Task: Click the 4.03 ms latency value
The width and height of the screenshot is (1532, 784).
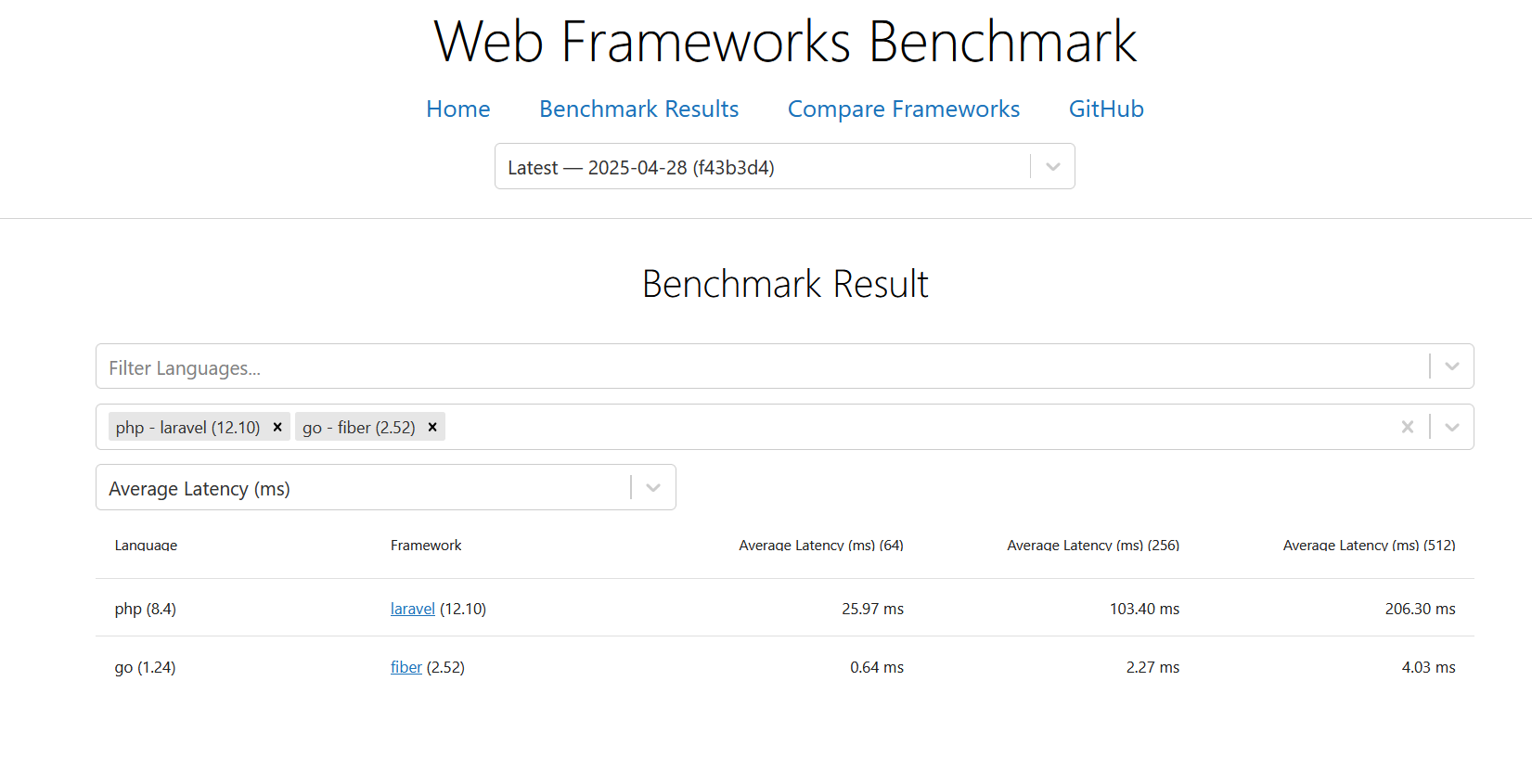Action: click(1428, 667)
